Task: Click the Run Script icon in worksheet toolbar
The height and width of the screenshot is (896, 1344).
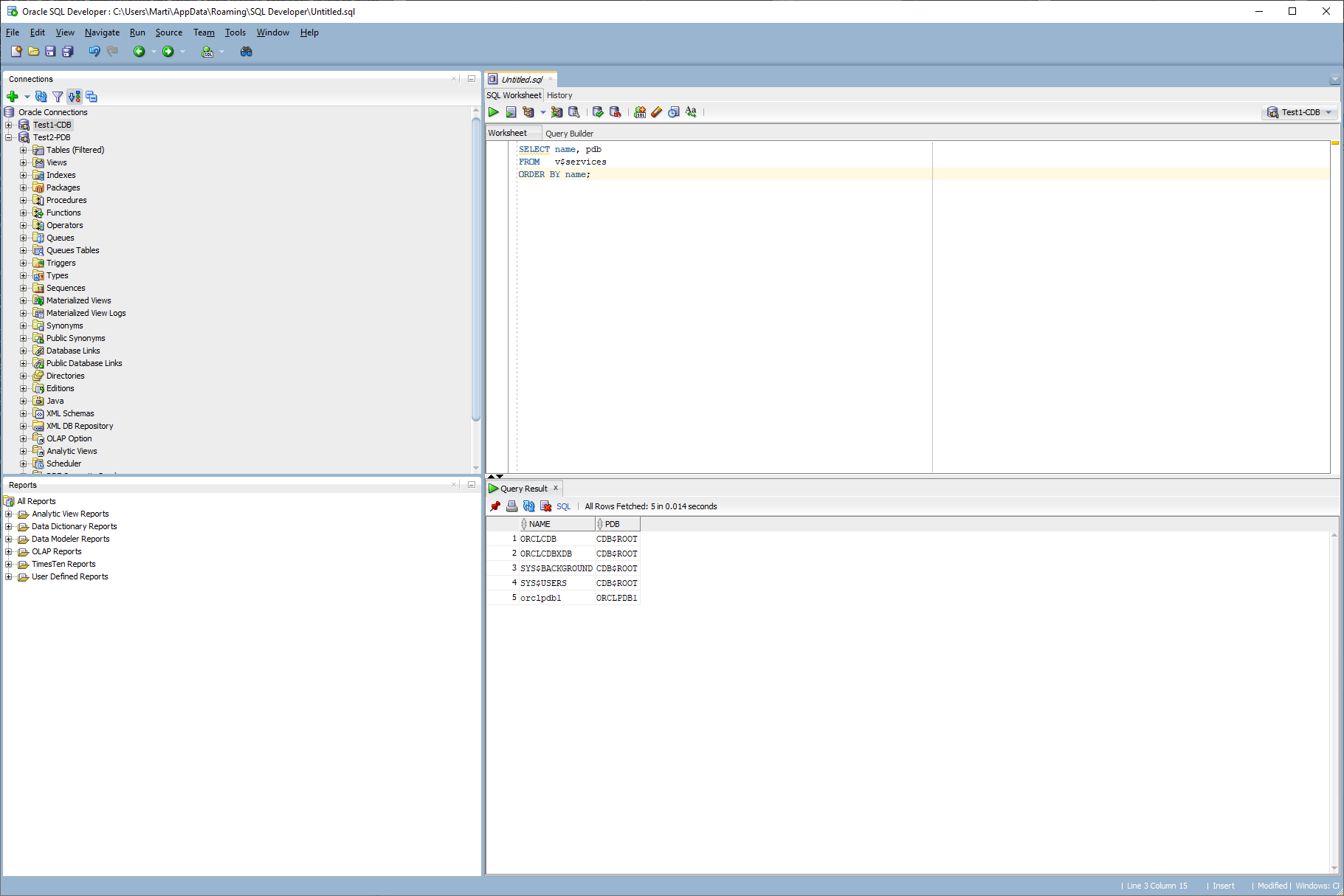Action: (511, 112)
